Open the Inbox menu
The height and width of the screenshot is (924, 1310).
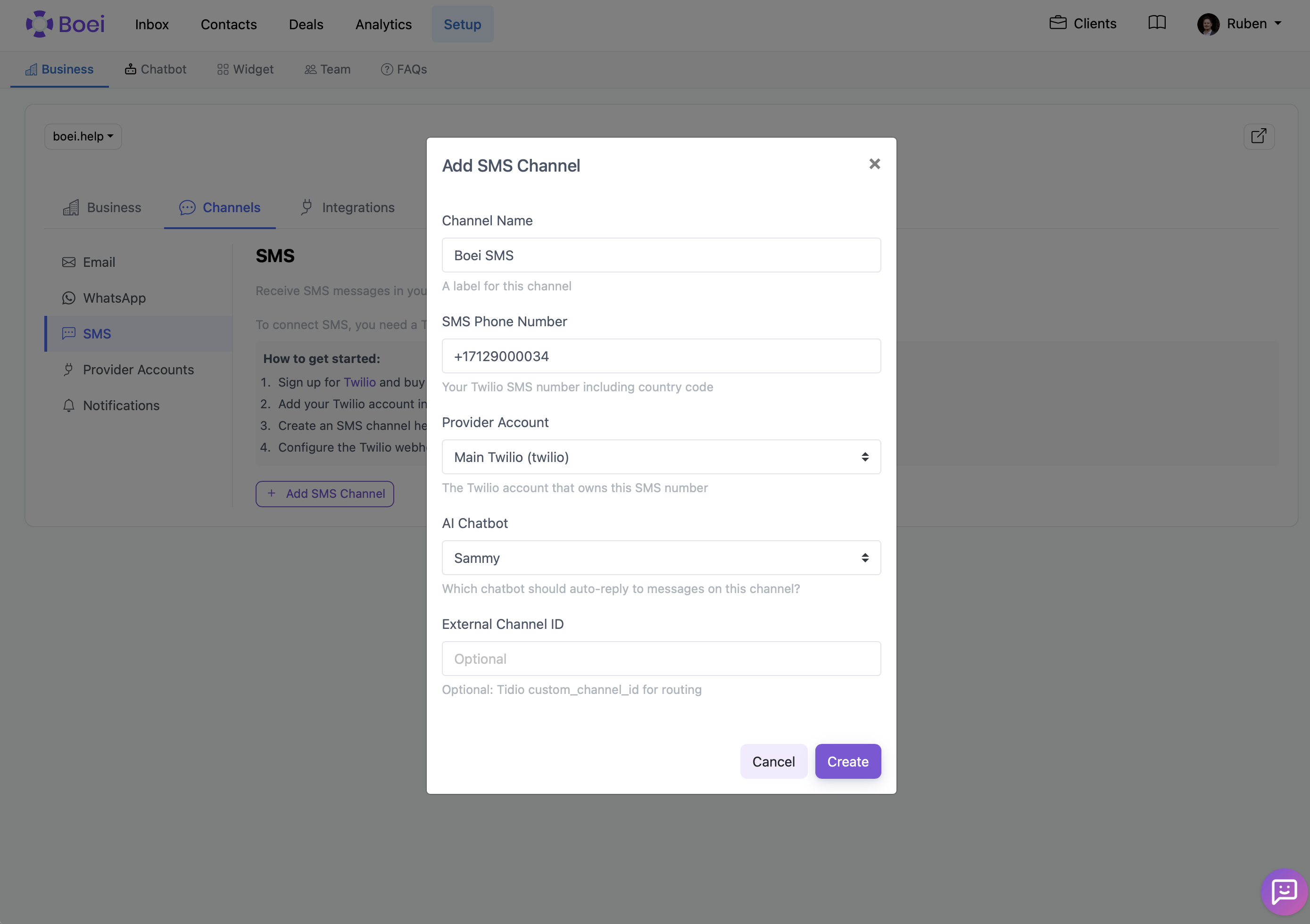(152, 25)
